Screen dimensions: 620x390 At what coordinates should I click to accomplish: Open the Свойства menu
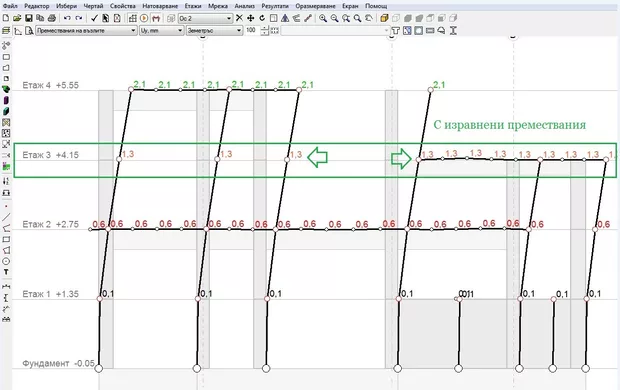coord(123,6)
